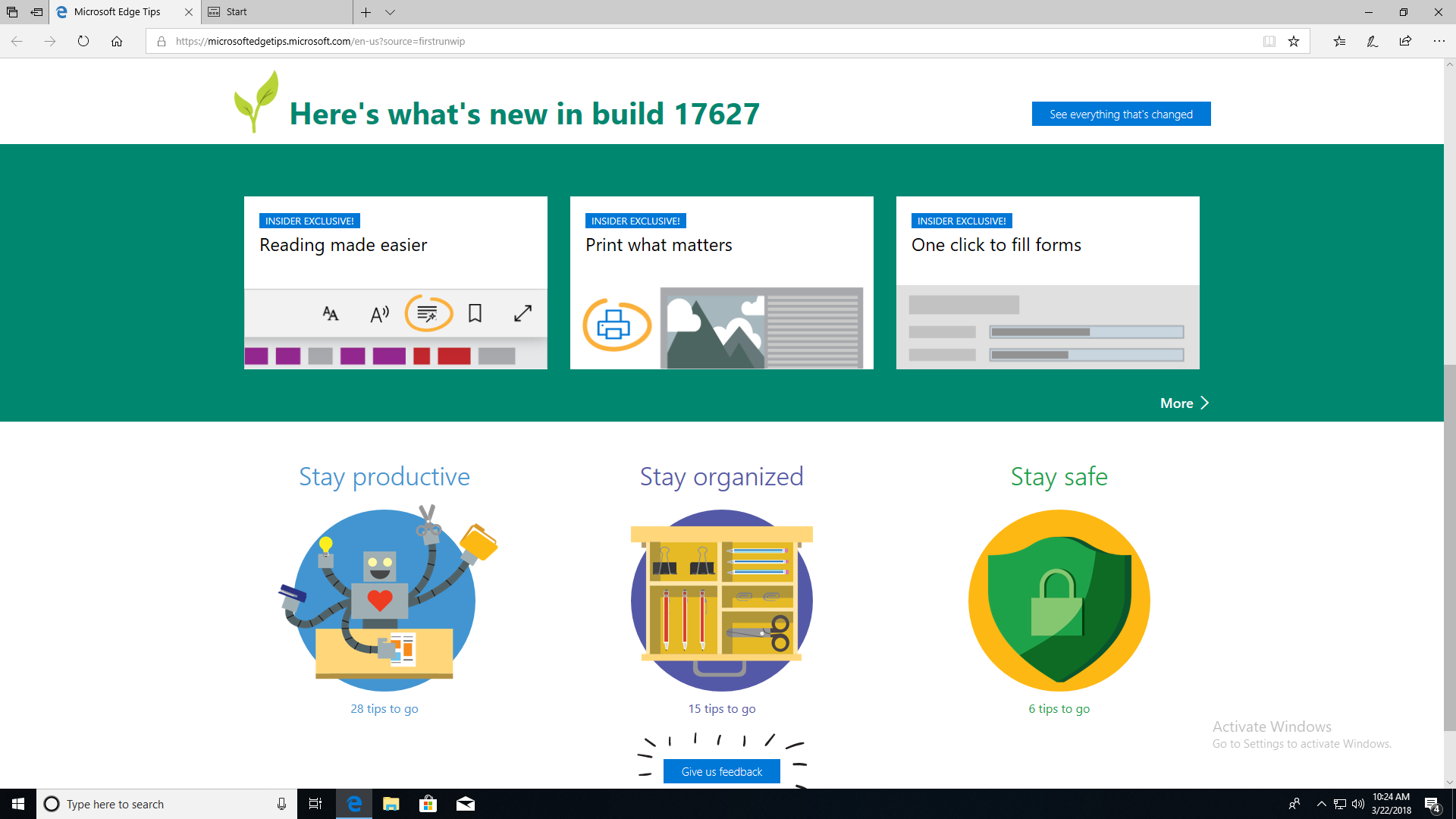
Task: Click See everything that's changed button
Action: pos(1121,114)
